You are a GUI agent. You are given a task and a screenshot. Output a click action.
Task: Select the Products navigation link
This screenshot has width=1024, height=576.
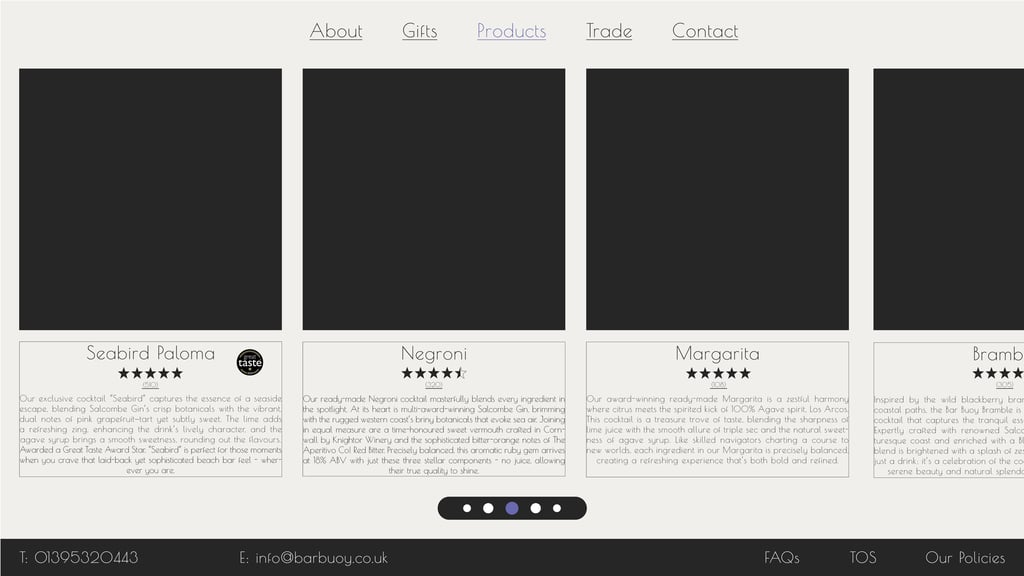point(511,31)
